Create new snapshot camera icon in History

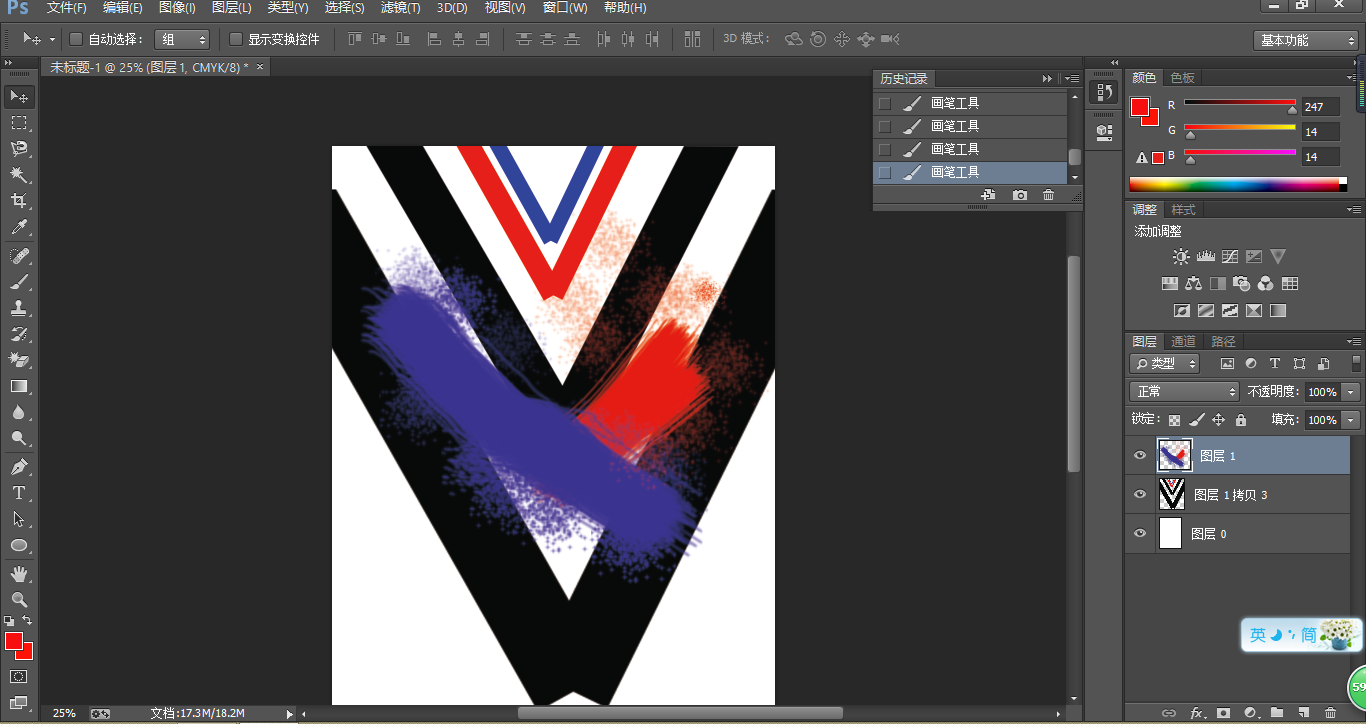1019,195
